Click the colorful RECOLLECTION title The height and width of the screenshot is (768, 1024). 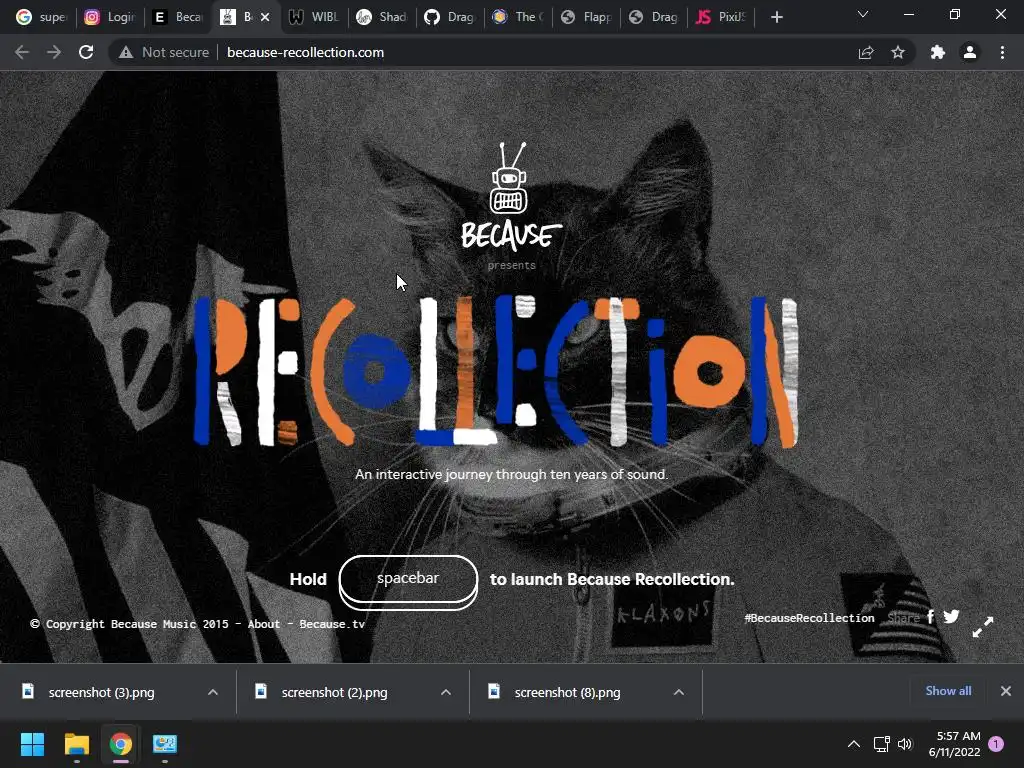496,371
